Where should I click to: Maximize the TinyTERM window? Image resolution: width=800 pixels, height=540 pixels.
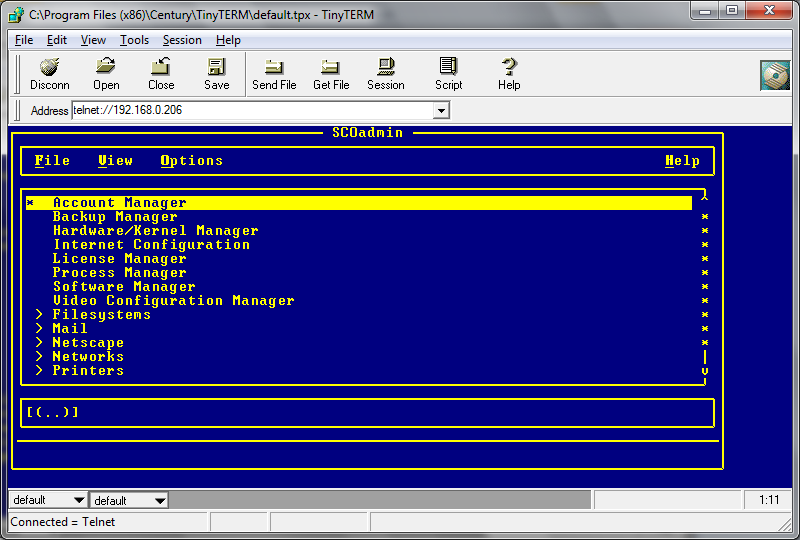pyautogui.click(x=732, y=11)
